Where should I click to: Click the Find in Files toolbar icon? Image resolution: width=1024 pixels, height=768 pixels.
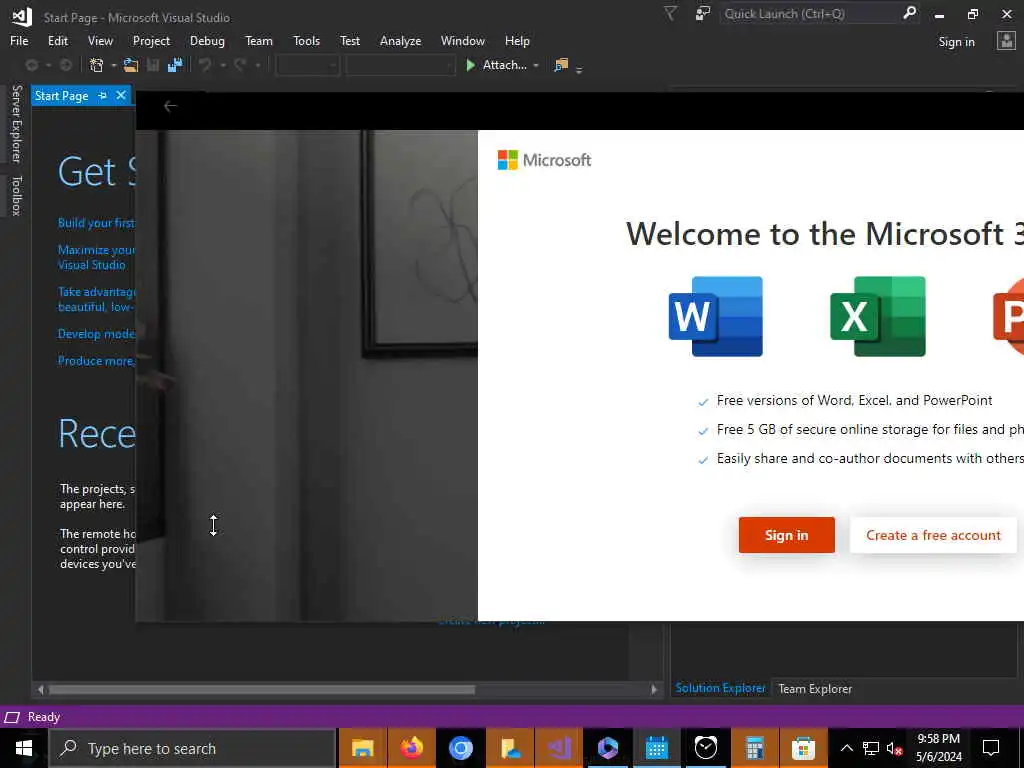pyautogui.click(x=561, y=65)
